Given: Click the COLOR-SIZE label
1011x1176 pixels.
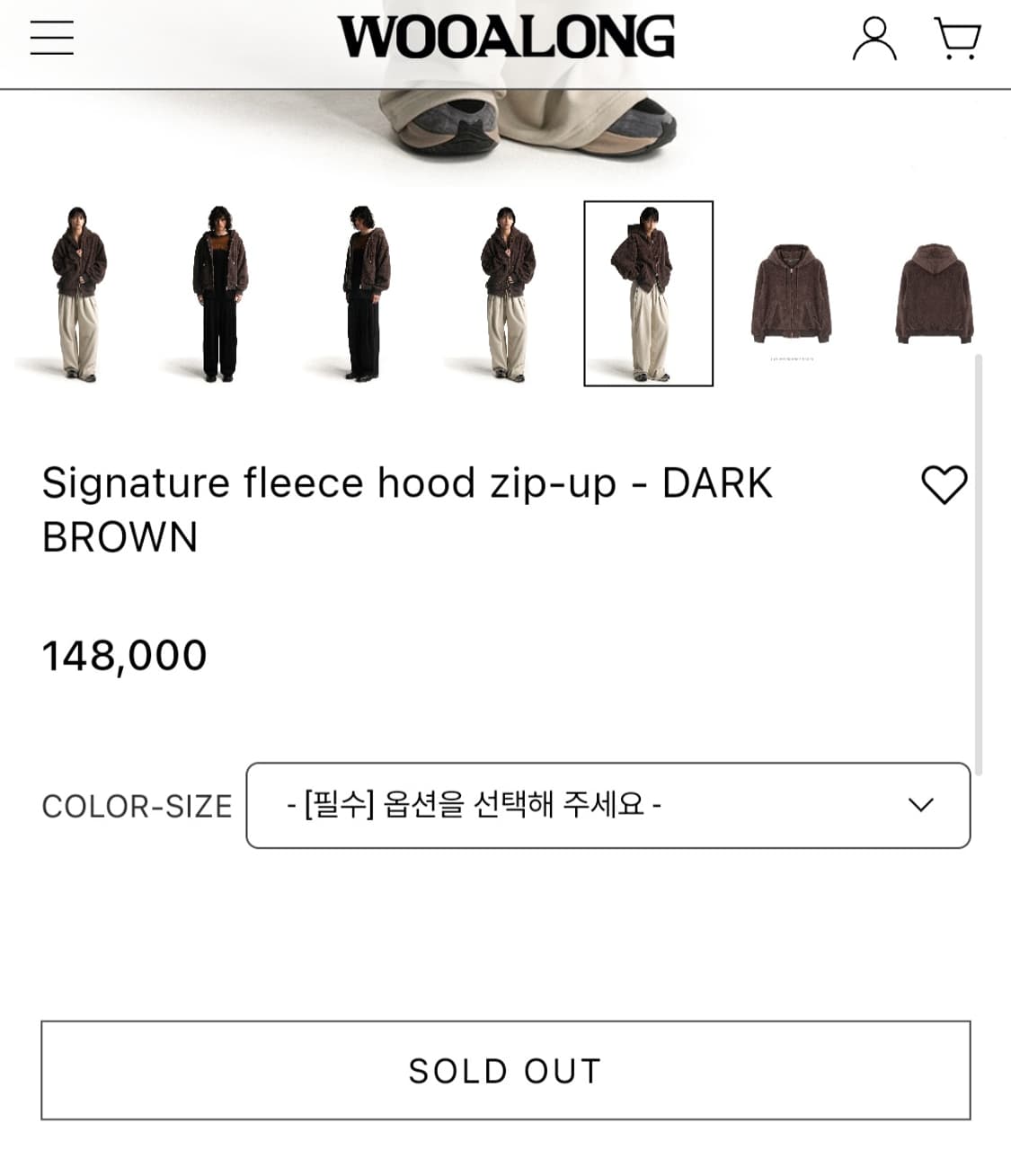Looking at the screenshot, I should pyautogui.click(x=137, y=807).
